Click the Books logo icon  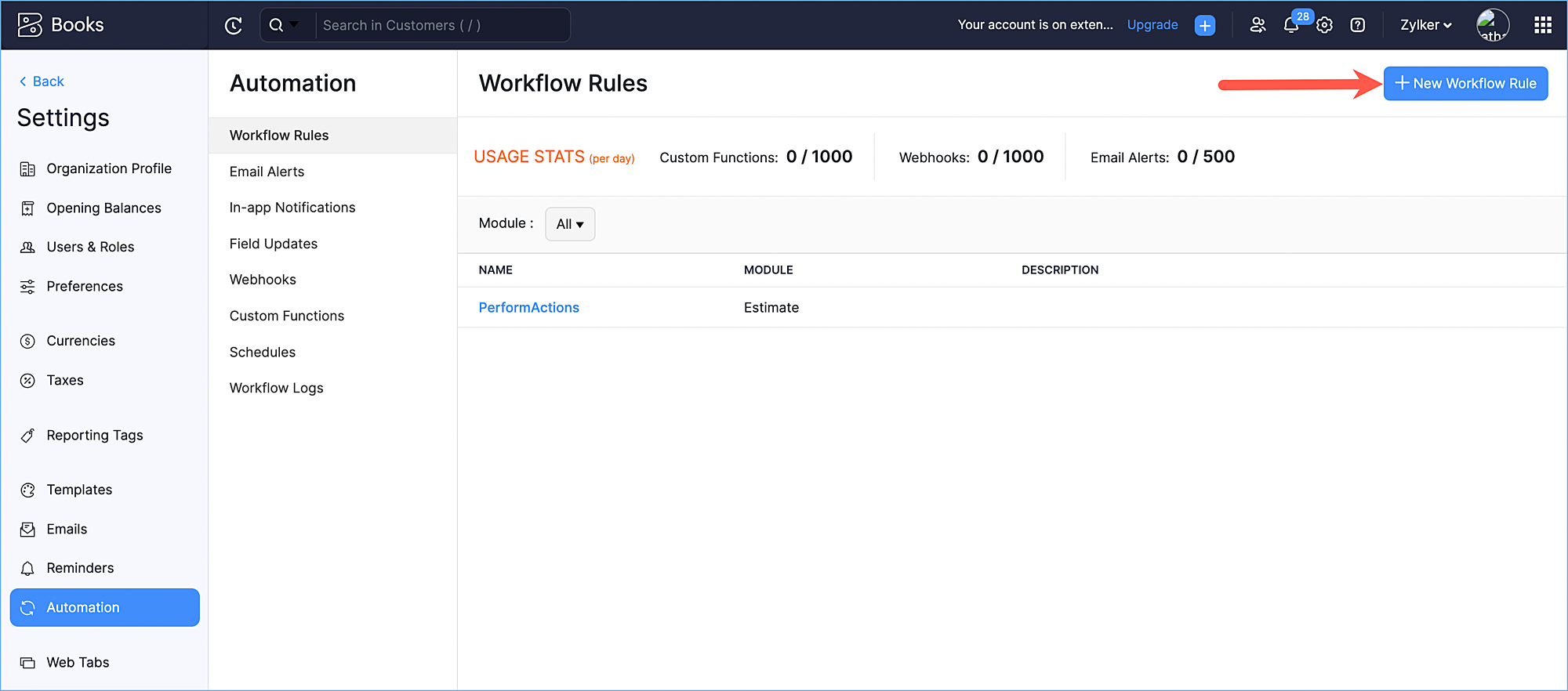30,25
